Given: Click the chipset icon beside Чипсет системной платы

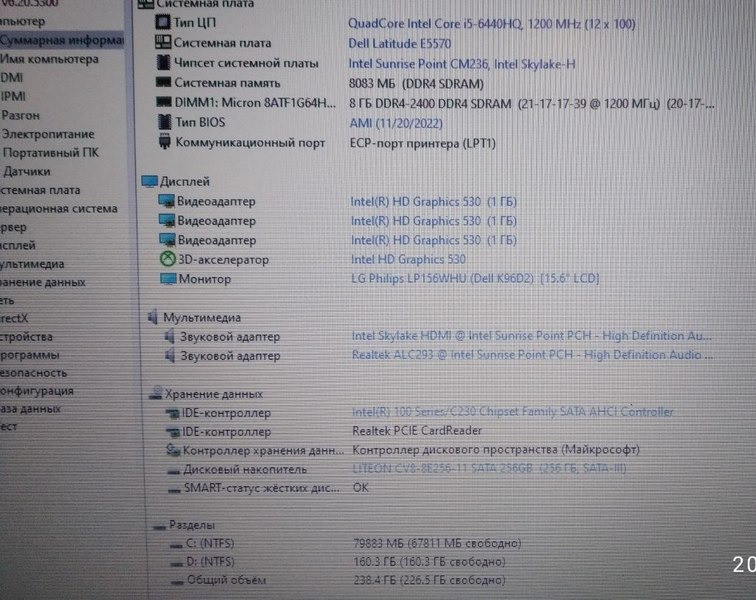Looking at the screenshot, I should coord(163,62).
